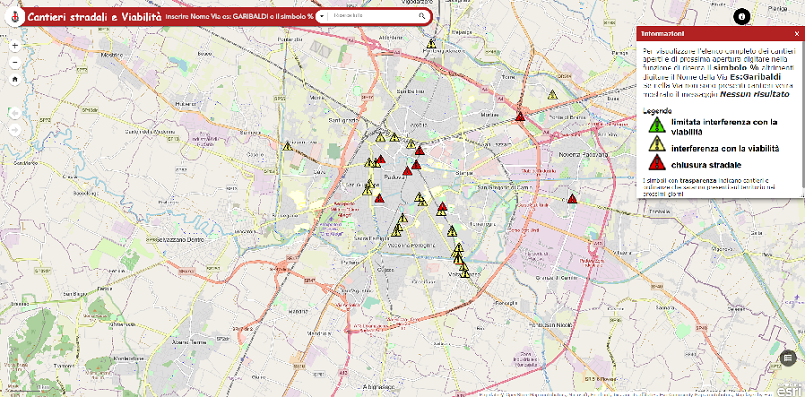
Task: Go to next map extent arrow
Action: click(14, 130)
